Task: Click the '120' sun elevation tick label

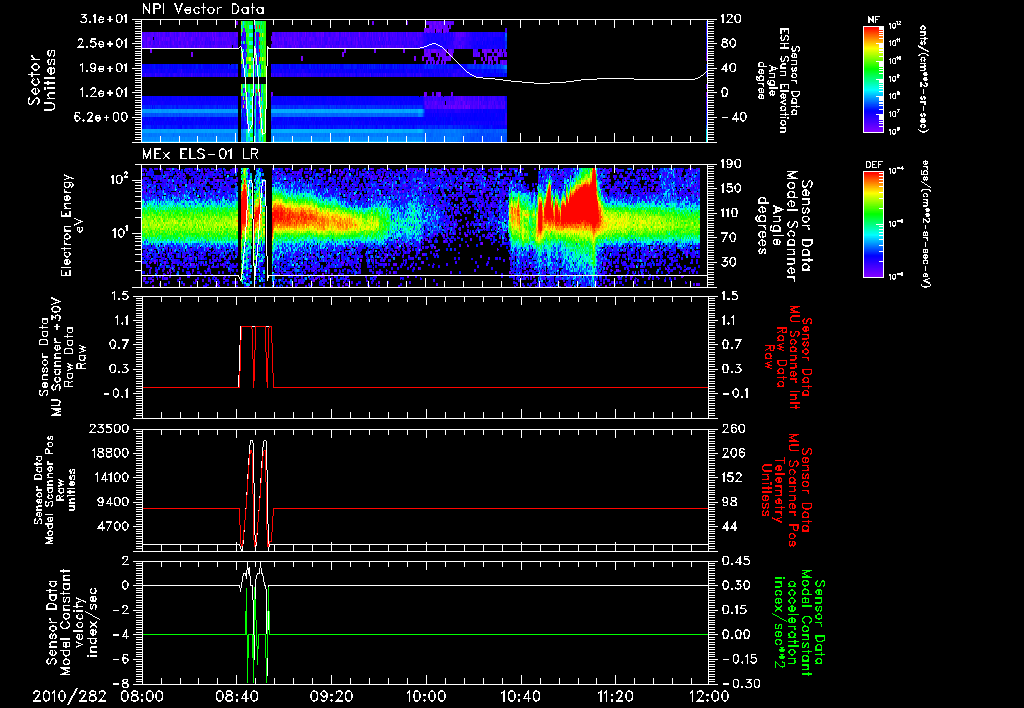Action: tap(731, 20)
